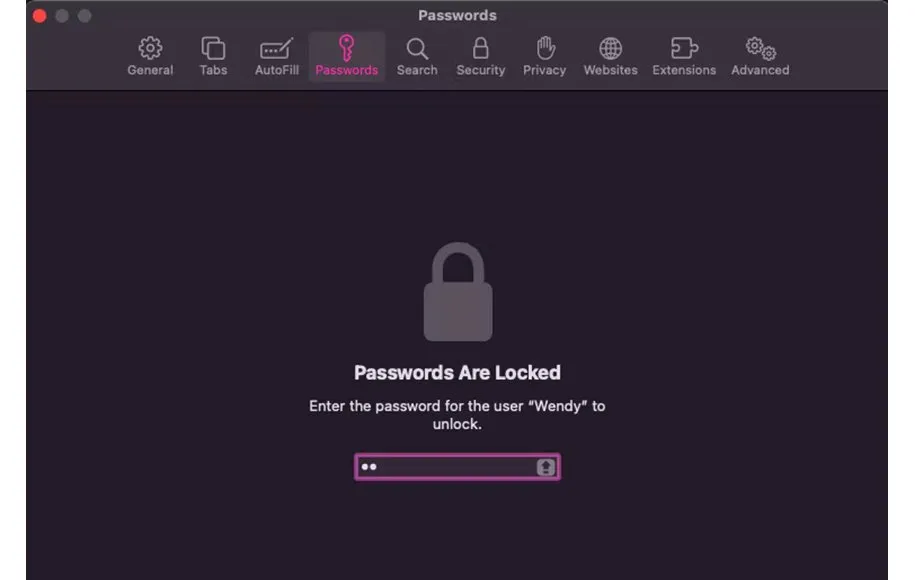The width and height of the screenshot is (915, 580).
Task: Click the caps lock indicator in password field
Action: click(546, 467)
